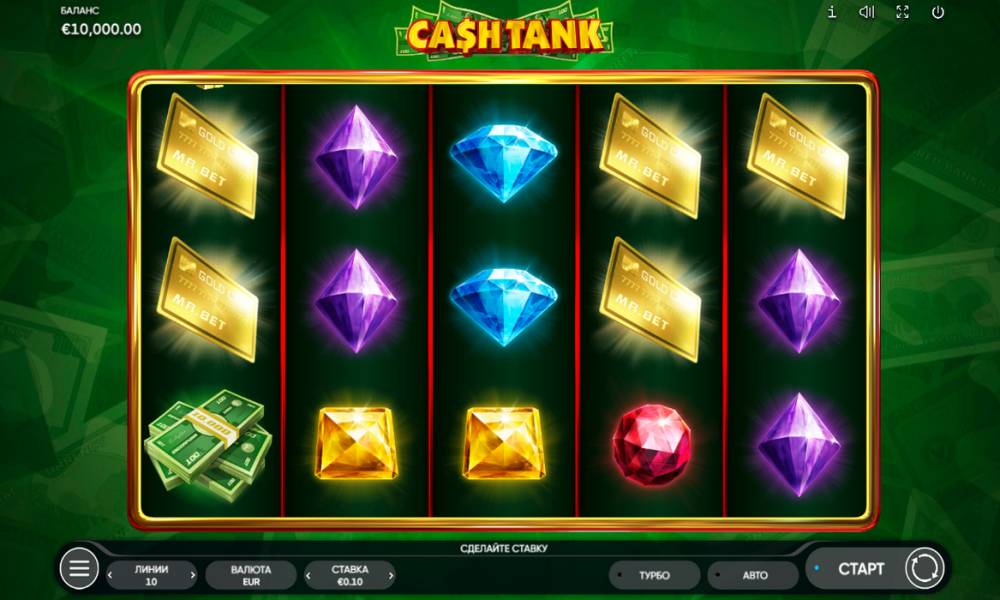Increase the number of Линии

point(193,575)
